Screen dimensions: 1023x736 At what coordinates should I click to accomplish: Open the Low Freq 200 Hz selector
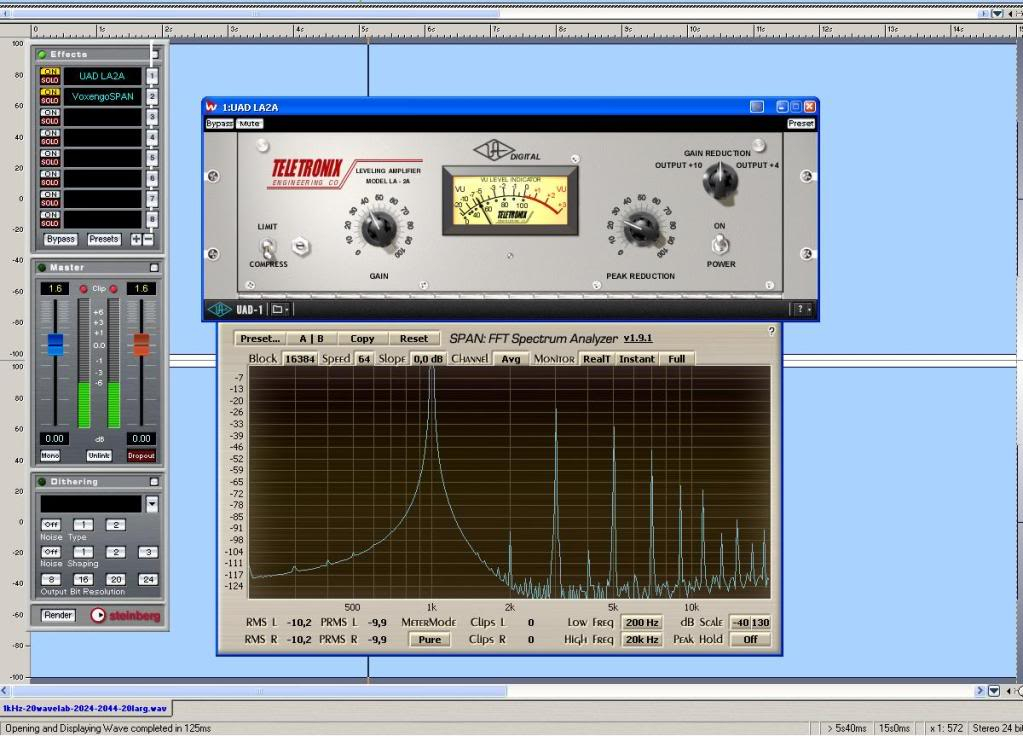point(642,623)
